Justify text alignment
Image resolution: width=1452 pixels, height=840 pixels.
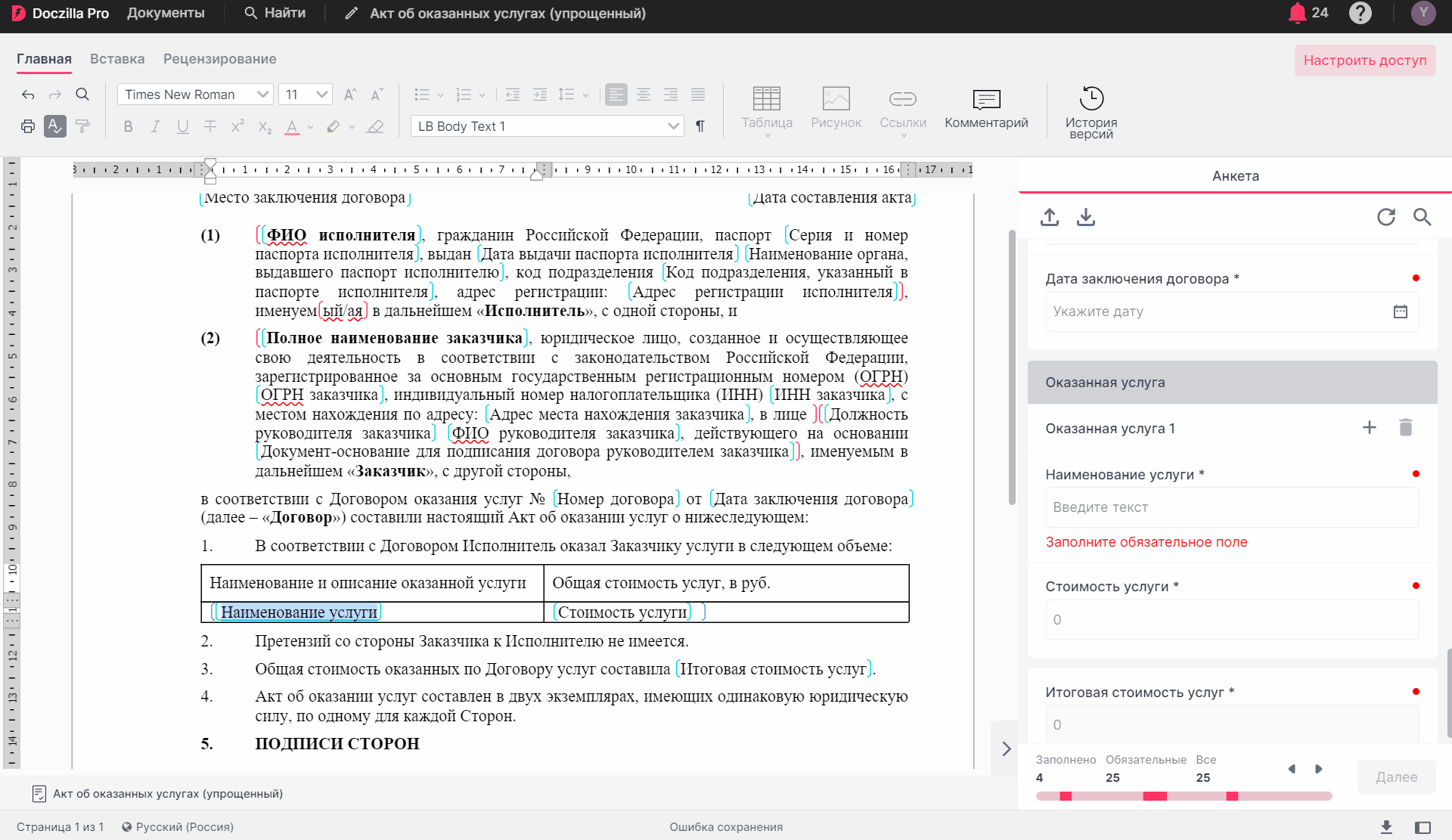[698, 95]
